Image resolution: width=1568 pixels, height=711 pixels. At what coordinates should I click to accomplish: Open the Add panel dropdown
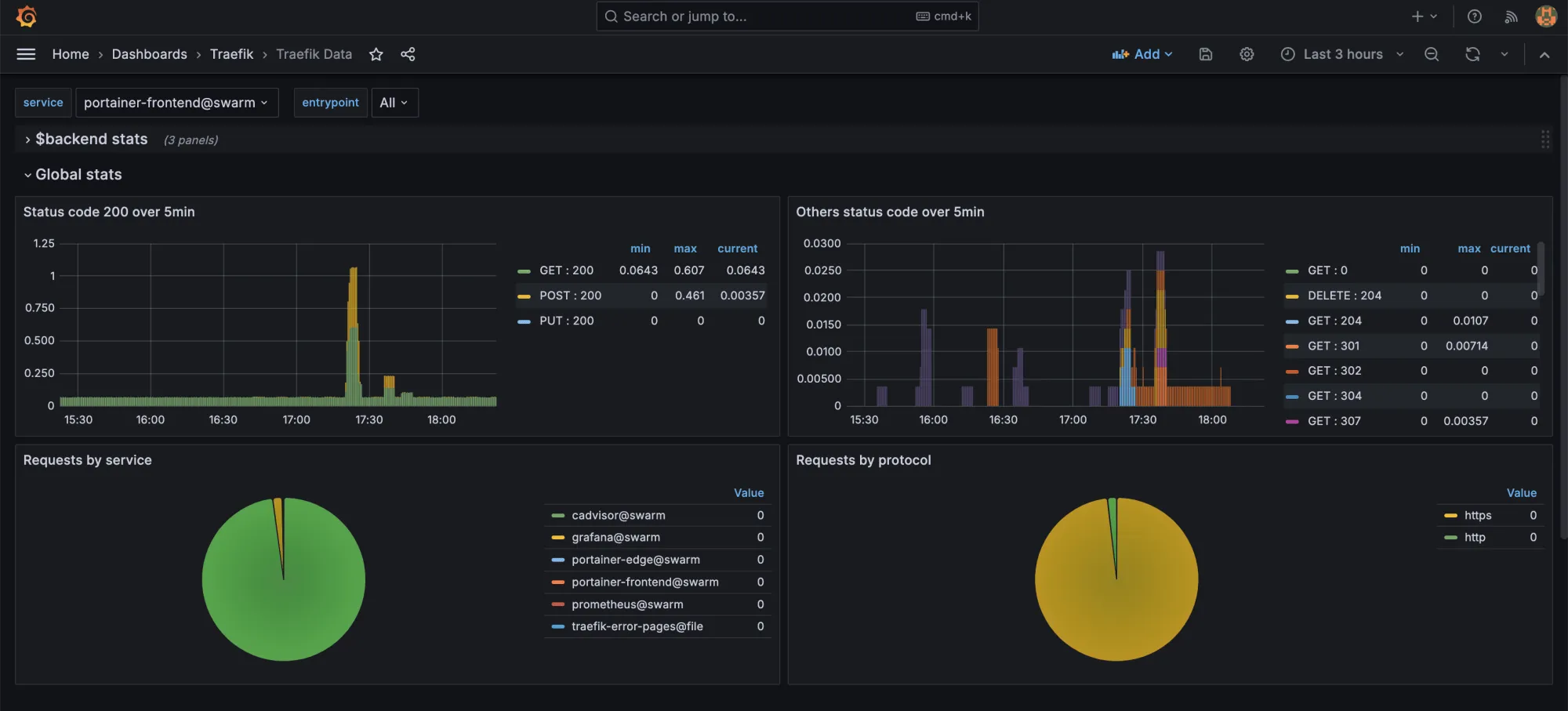pos(1142,54)
